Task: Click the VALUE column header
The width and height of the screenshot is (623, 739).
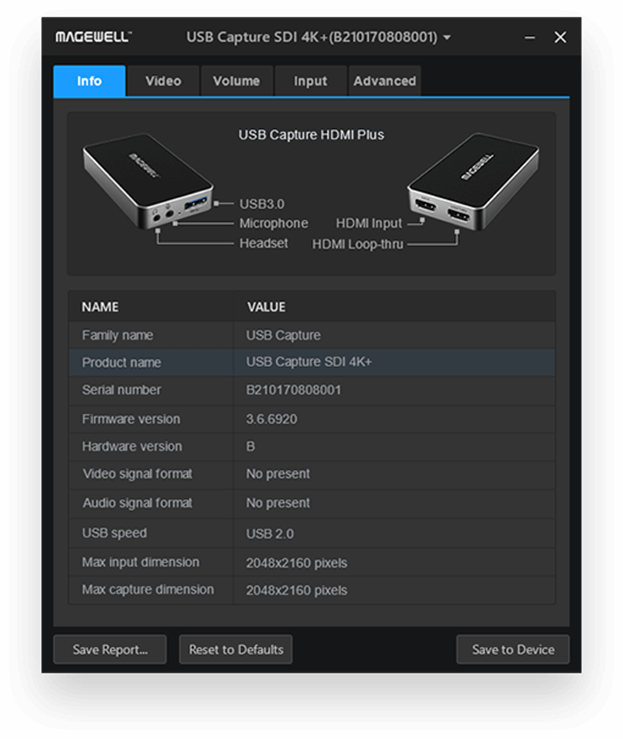Action: tap(266, 307)
